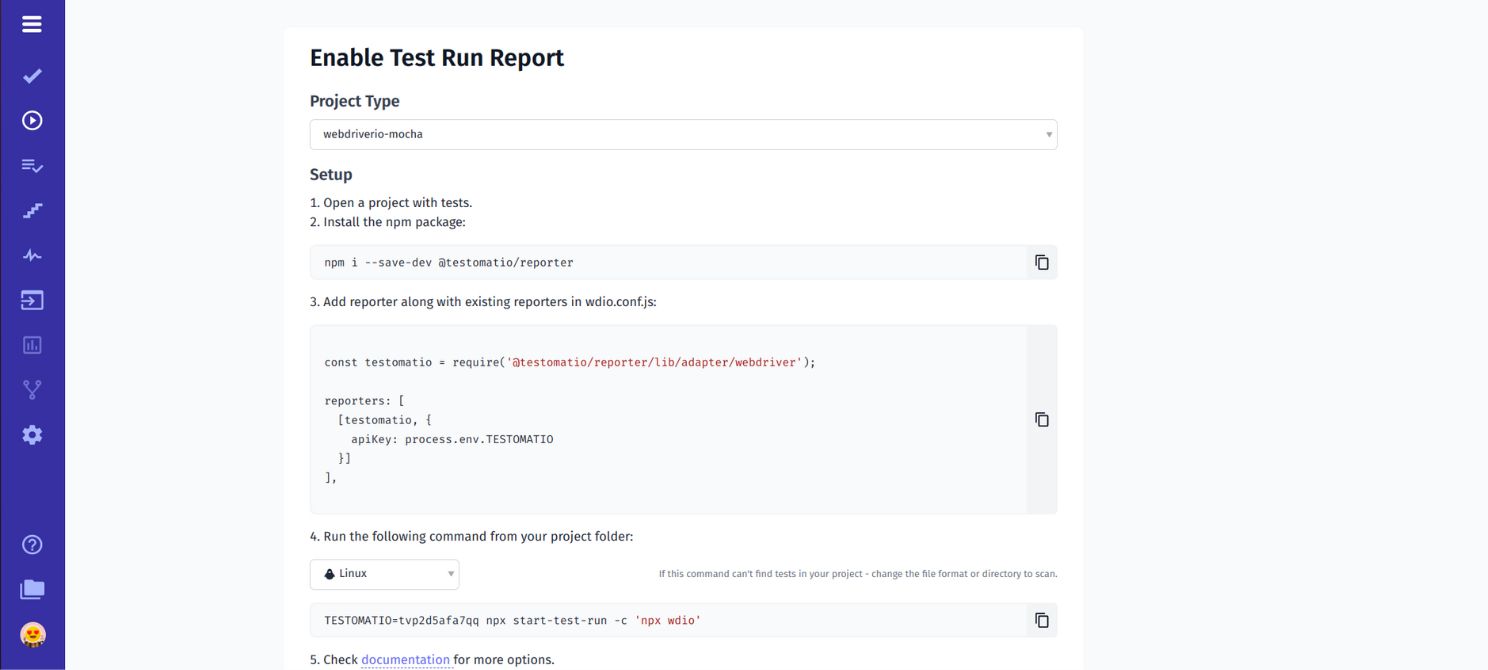The height and width of the screenshot is (670, 1488).
Task: Open the Analytics chart icon in sidebar
Action: (32, 345)
